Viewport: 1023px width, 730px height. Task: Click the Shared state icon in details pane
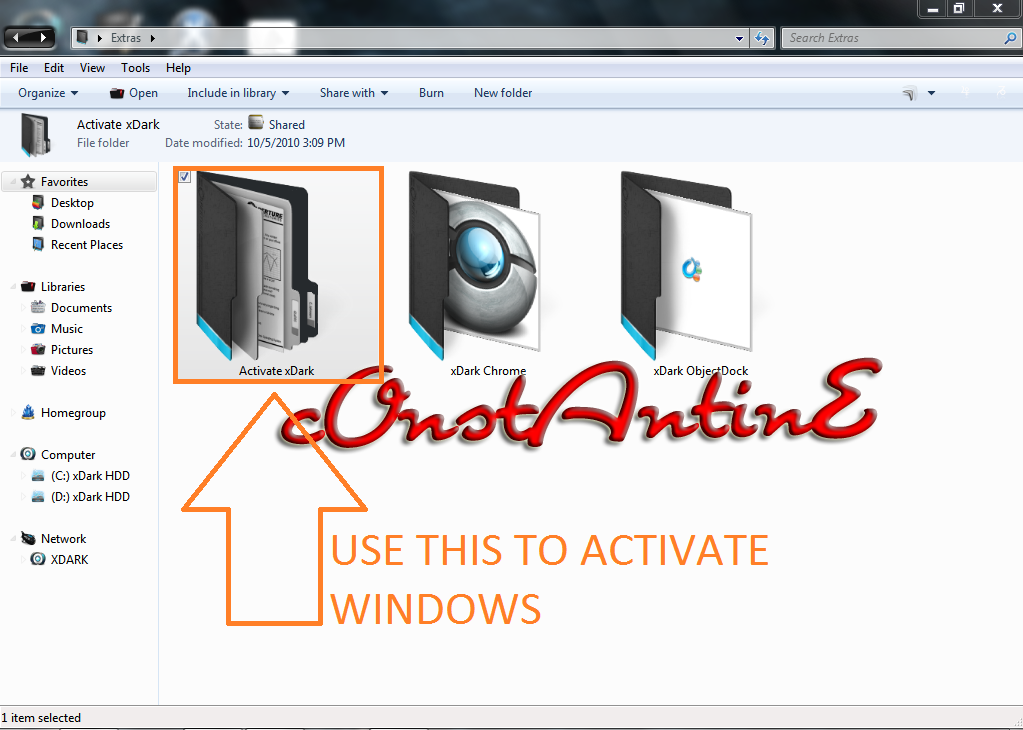(256, 123)
